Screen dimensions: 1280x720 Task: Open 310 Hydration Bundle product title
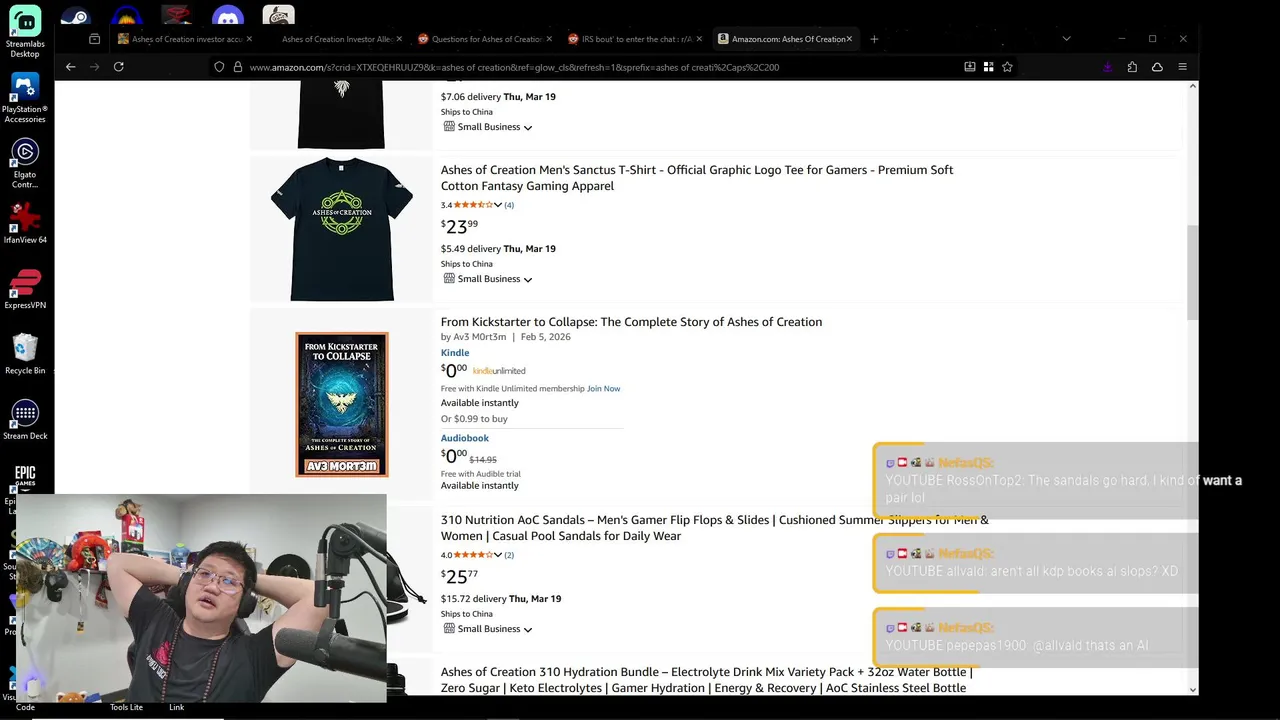pos(706,680)
